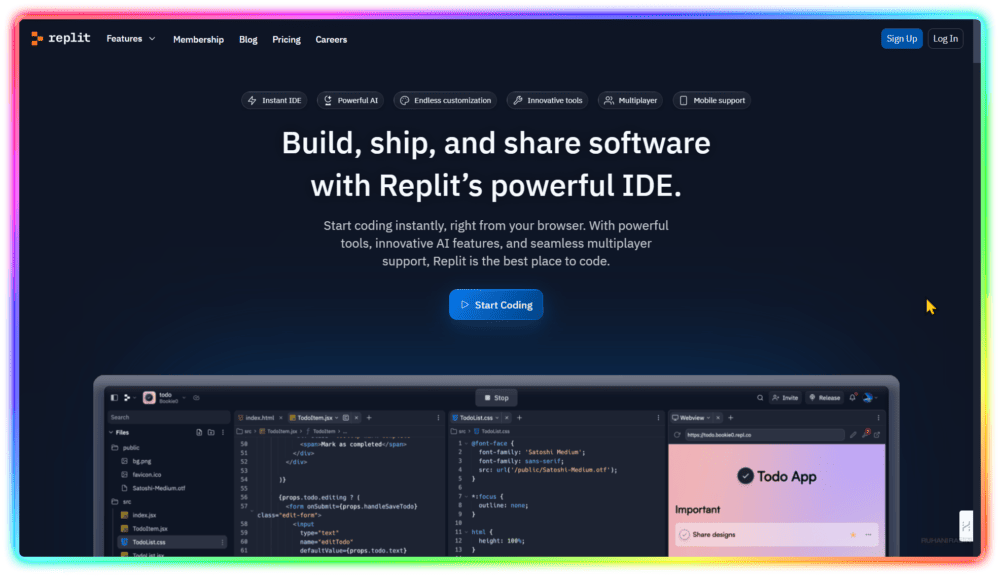Create a new file from the Files panel icon
Image resolution: width=1000 pixels, height=576 pixels.
(x=199, y=431)
